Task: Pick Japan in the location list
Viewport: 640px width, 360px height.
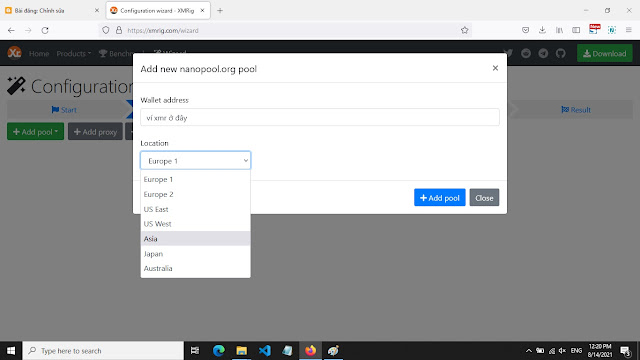Action: [x=196, y=253]
